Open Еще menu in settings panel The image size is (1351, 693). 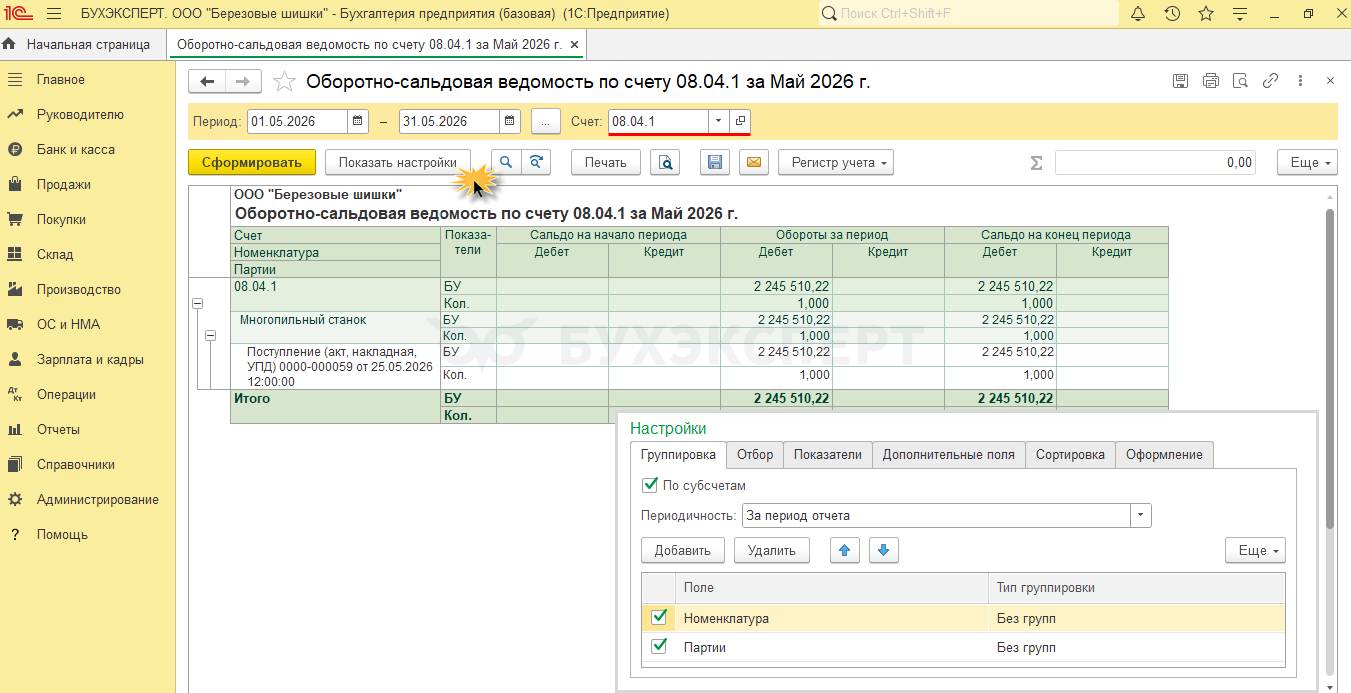tap(1255, 550)
